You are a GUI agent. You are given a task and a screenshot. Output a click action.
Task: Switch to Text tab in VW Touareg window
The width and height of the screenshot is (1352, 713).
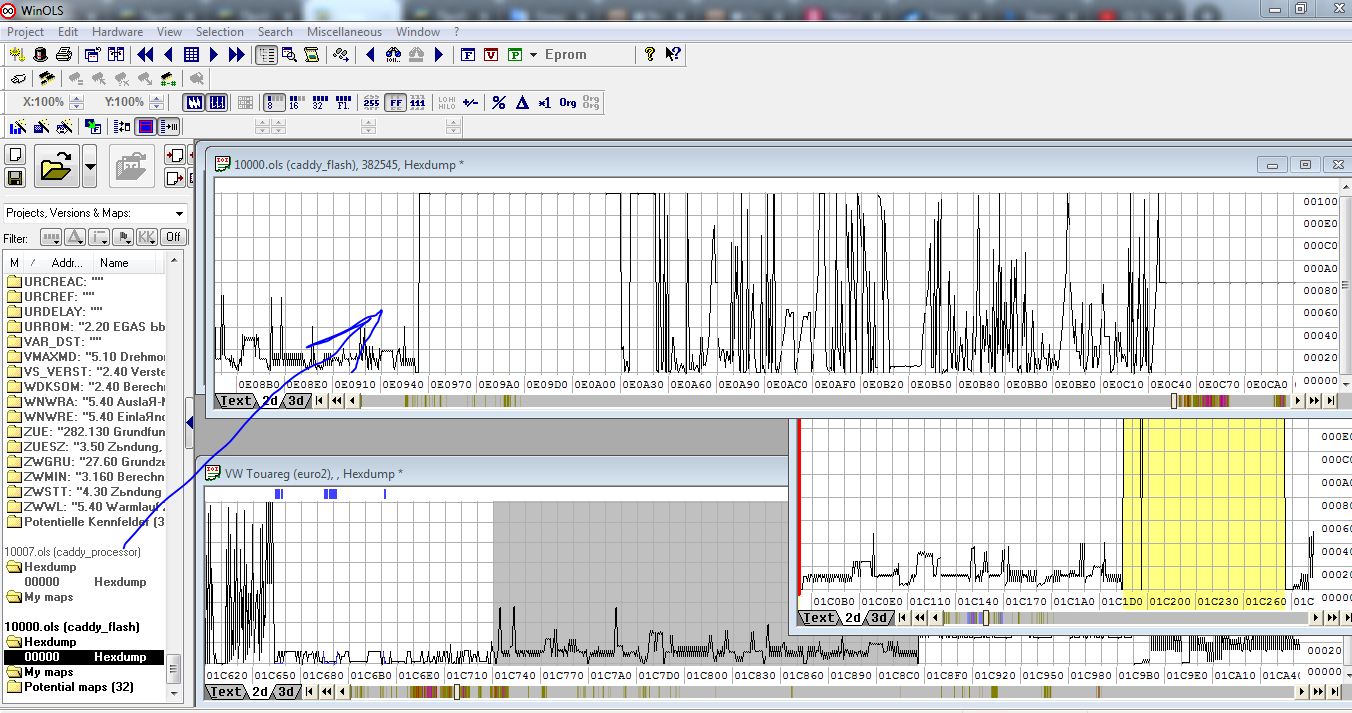pos(226,692)
